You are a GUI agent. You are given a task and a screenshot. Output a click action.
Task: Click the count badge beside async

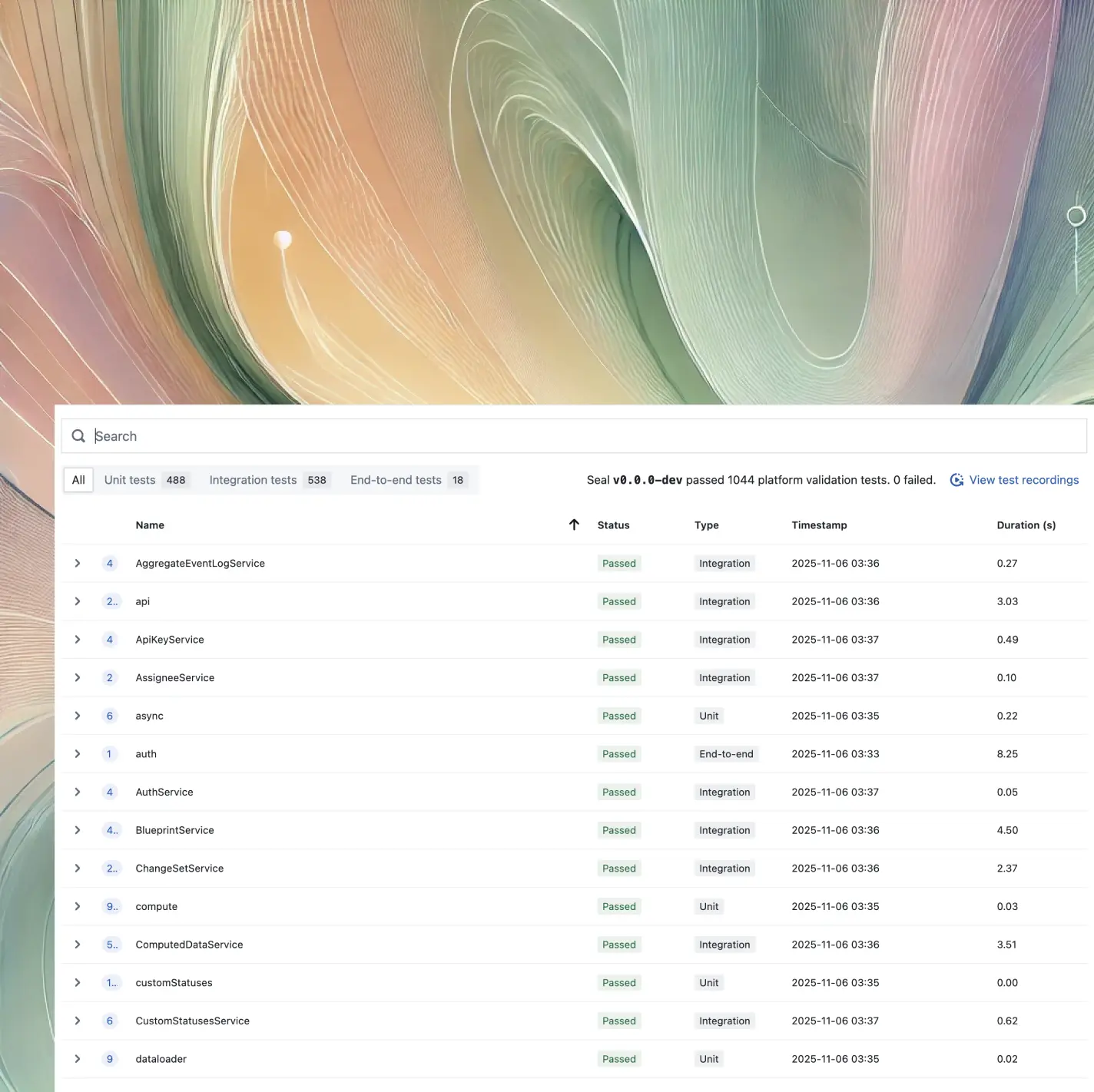[110, 716]
